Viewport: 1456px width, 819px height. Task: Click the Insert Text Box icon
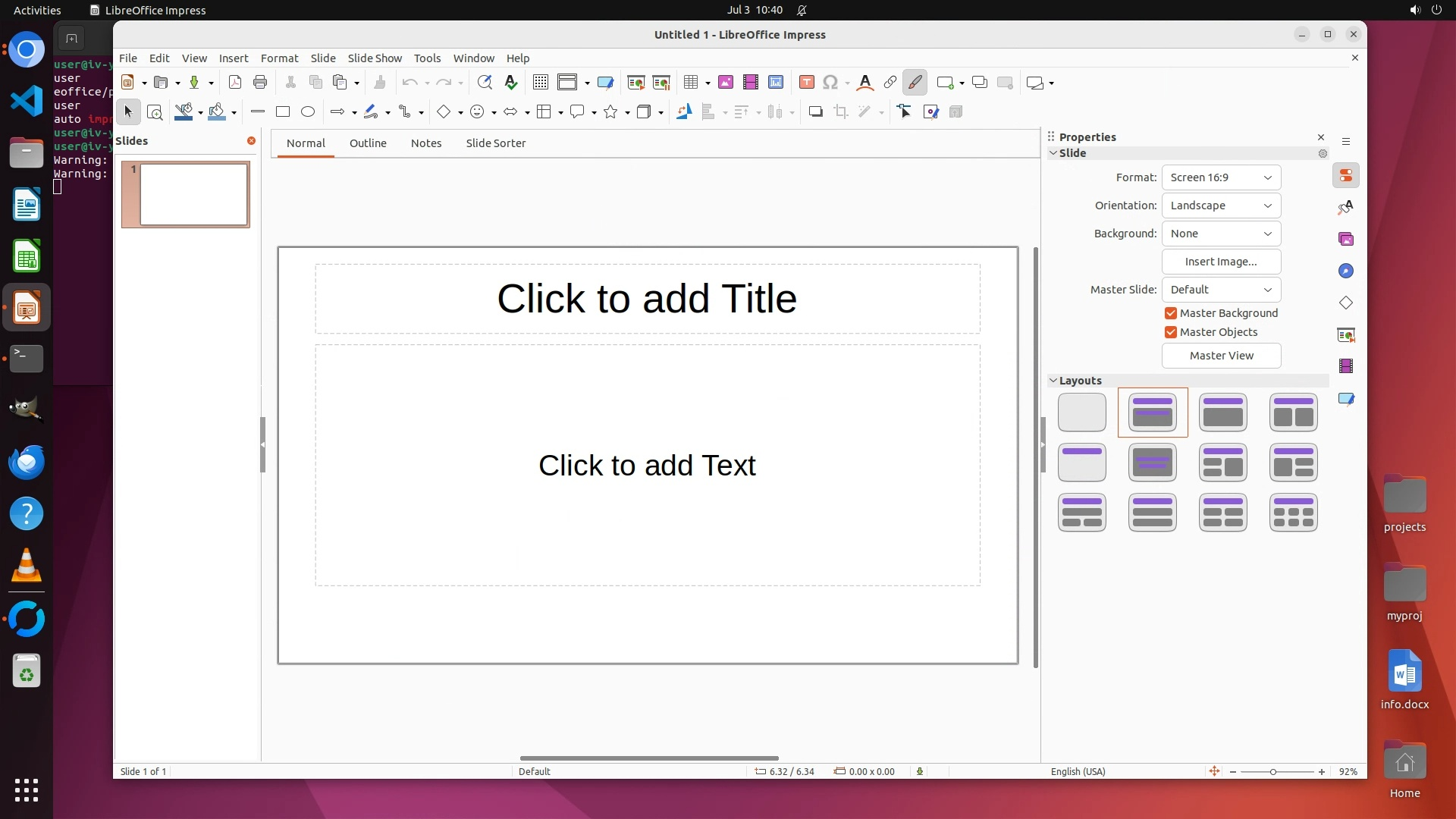807,83
